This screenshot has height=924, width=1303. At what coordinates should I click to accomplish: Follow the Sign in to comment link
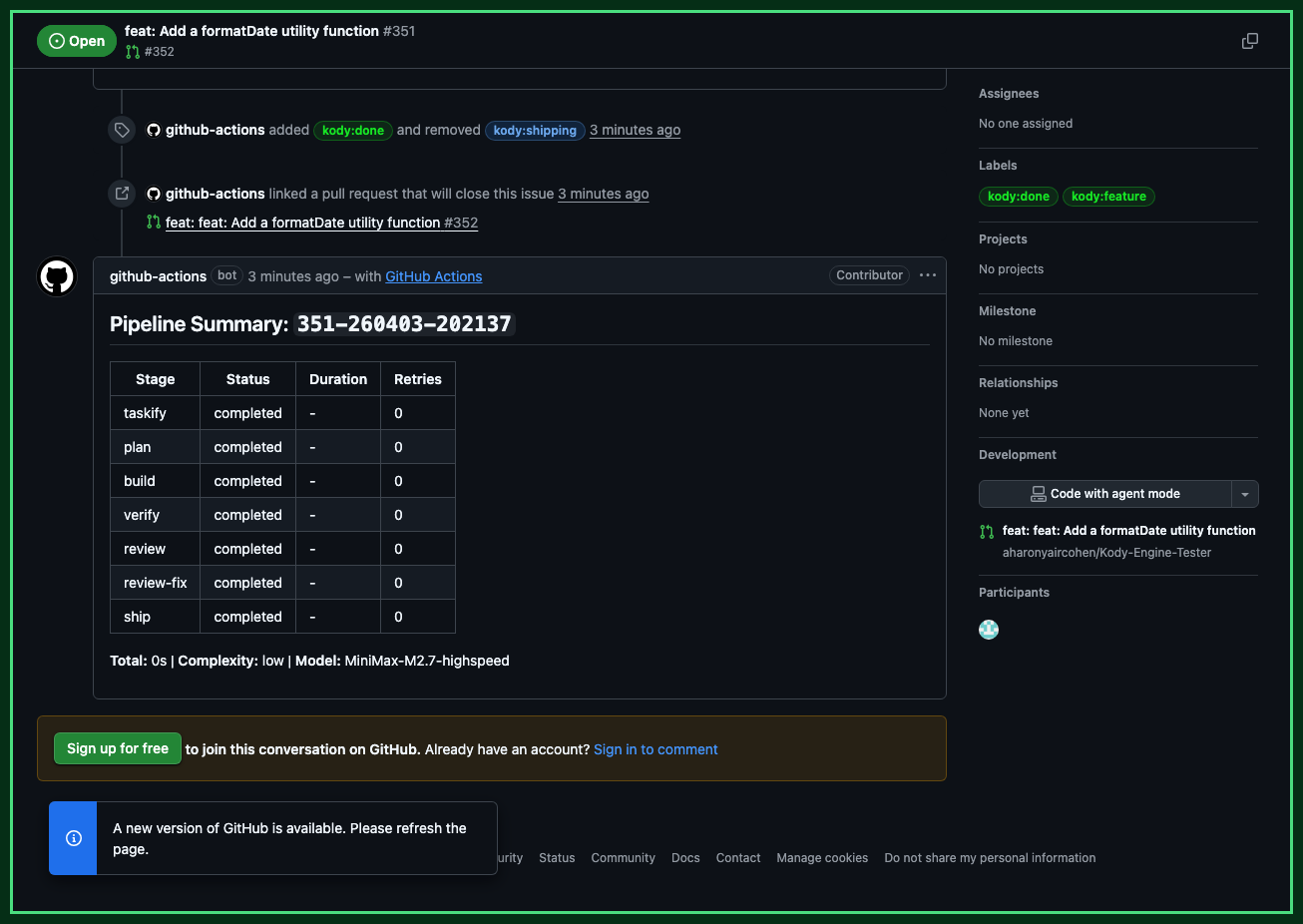(x=655, y=748)
